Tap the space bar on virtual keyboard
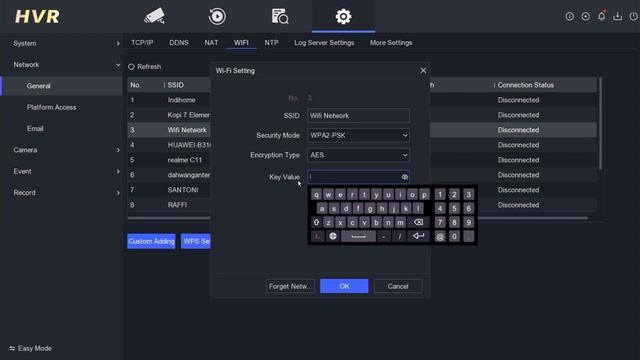The width and height of the screenshot is (640, 360). 358,236
